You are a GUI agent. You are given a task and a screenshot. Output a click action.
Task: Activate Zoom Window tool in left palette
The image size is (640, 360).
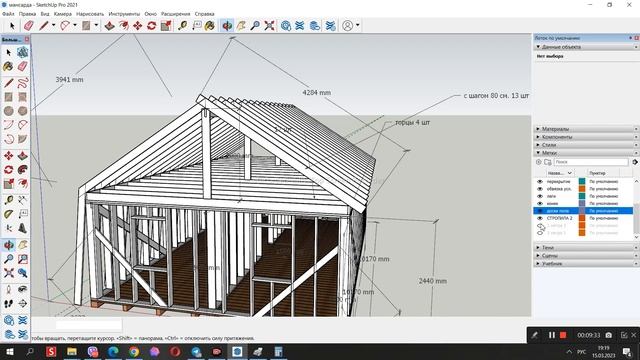tap(22, 259)
